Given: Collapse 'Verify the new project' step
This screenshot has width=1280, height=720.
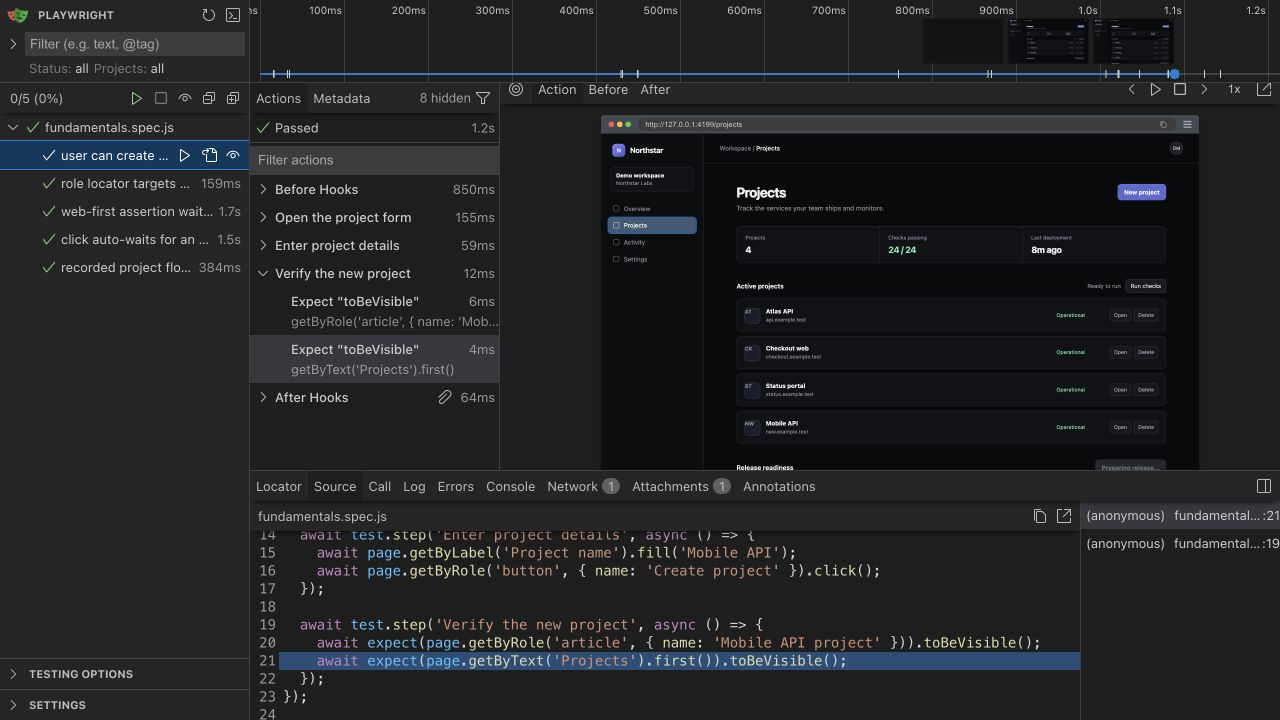Looking at the screenshot, I should tap(263, 273).
